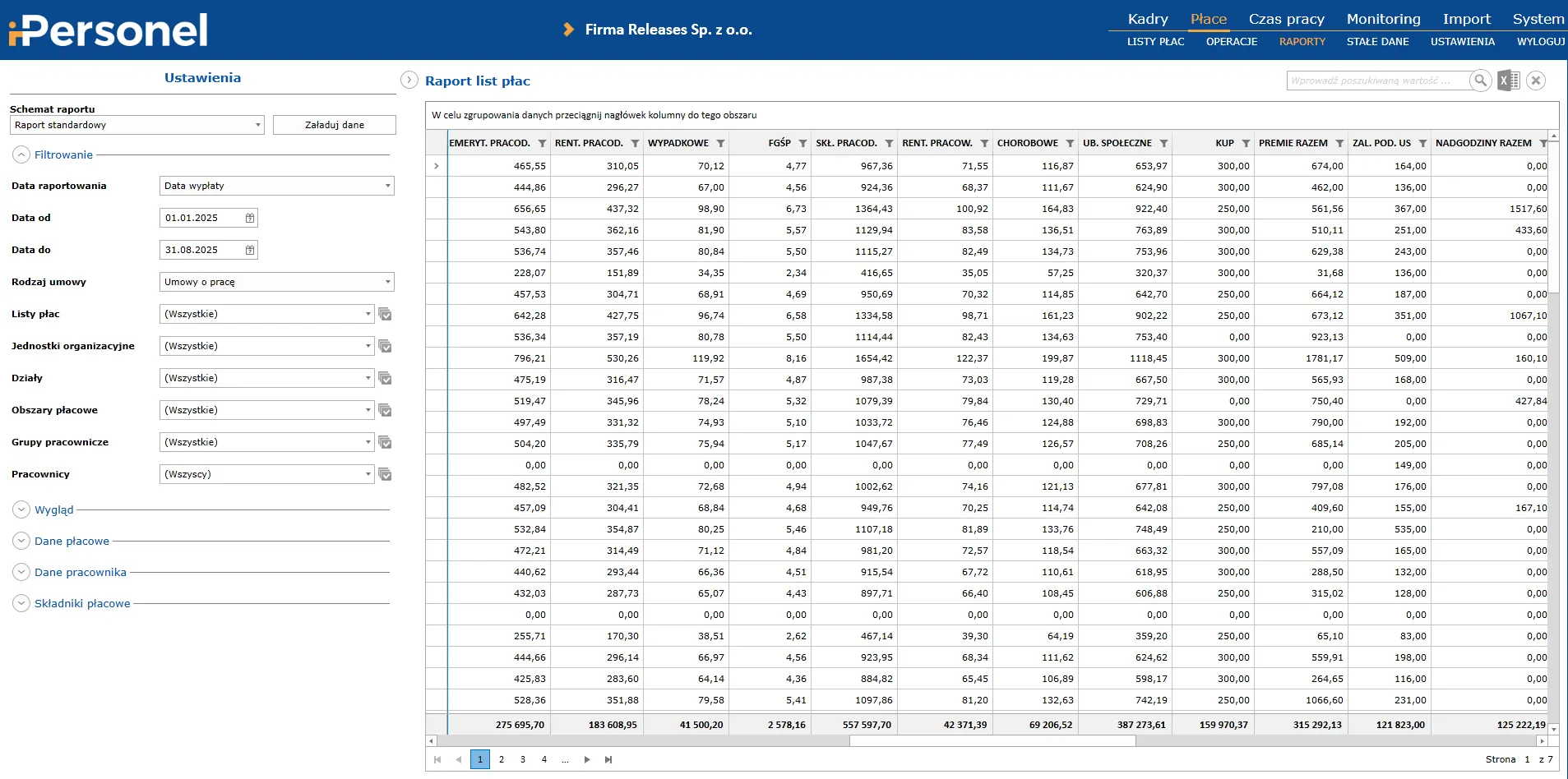Go to page 3 of report
The width and height of the screenshot is (1568, 779).
[x=523, y=759]
